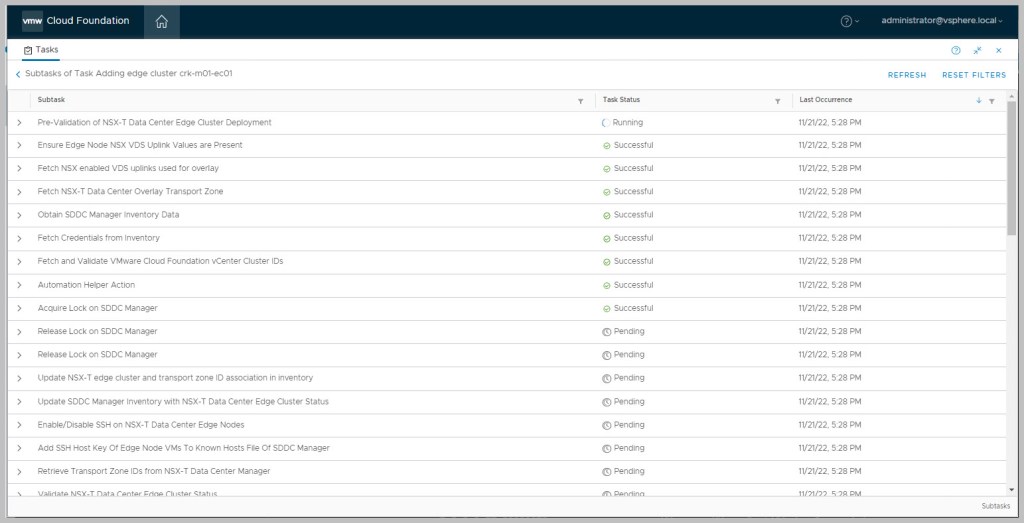Click RESET FILTERS
The height and width of the screenshot is (523, 1024).
coord(974,75)
